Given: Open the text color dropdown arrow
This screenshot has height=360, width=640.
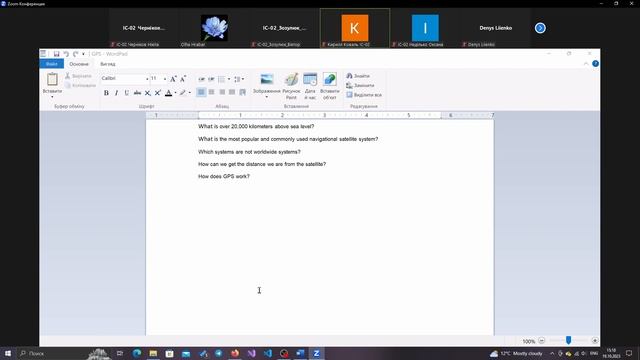Looking at the screenshot, I should pyautogui.click(x=176, y=93).
